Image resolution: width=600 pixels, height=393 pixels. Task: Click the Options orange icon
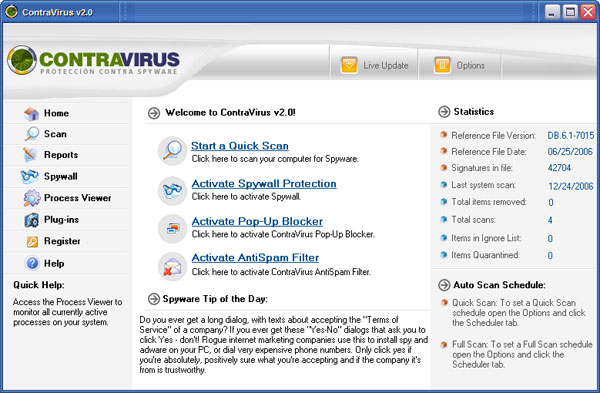[442, 65]
